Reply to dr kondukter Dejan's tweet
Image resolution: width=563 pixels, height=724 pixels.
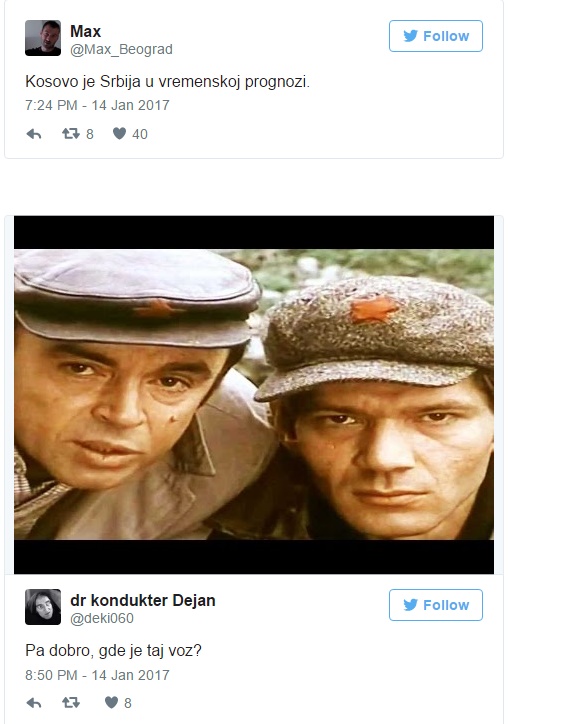coord(34,703)
